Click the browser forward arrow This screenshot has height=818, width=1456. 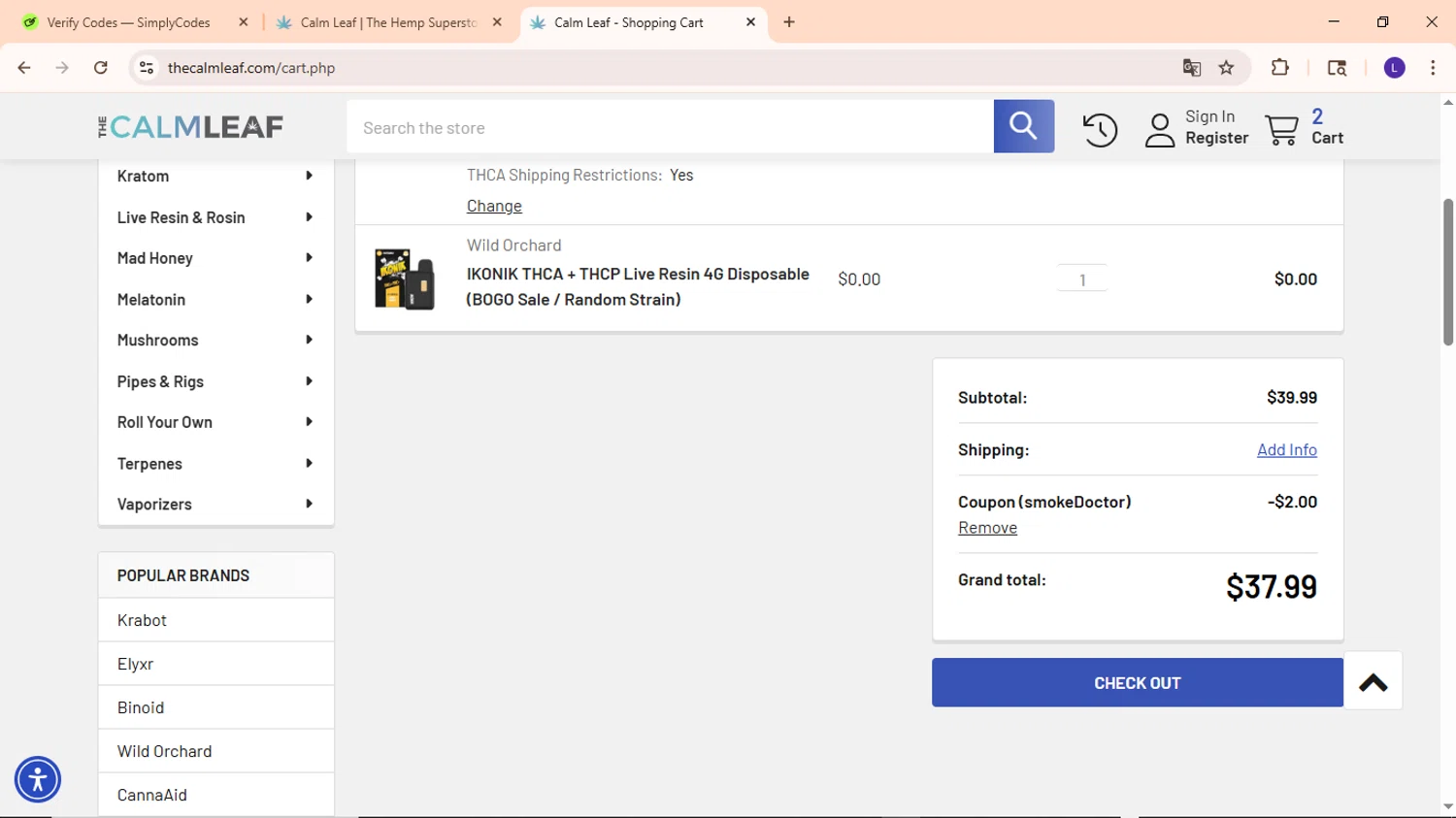(x=62, y=68)
